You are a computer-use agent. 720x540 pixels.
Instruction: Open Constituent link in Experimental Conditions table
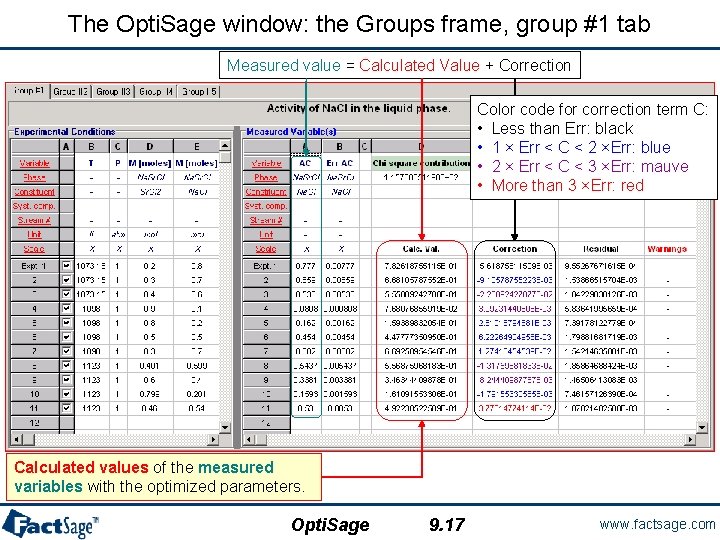click(x=34, y=191)
